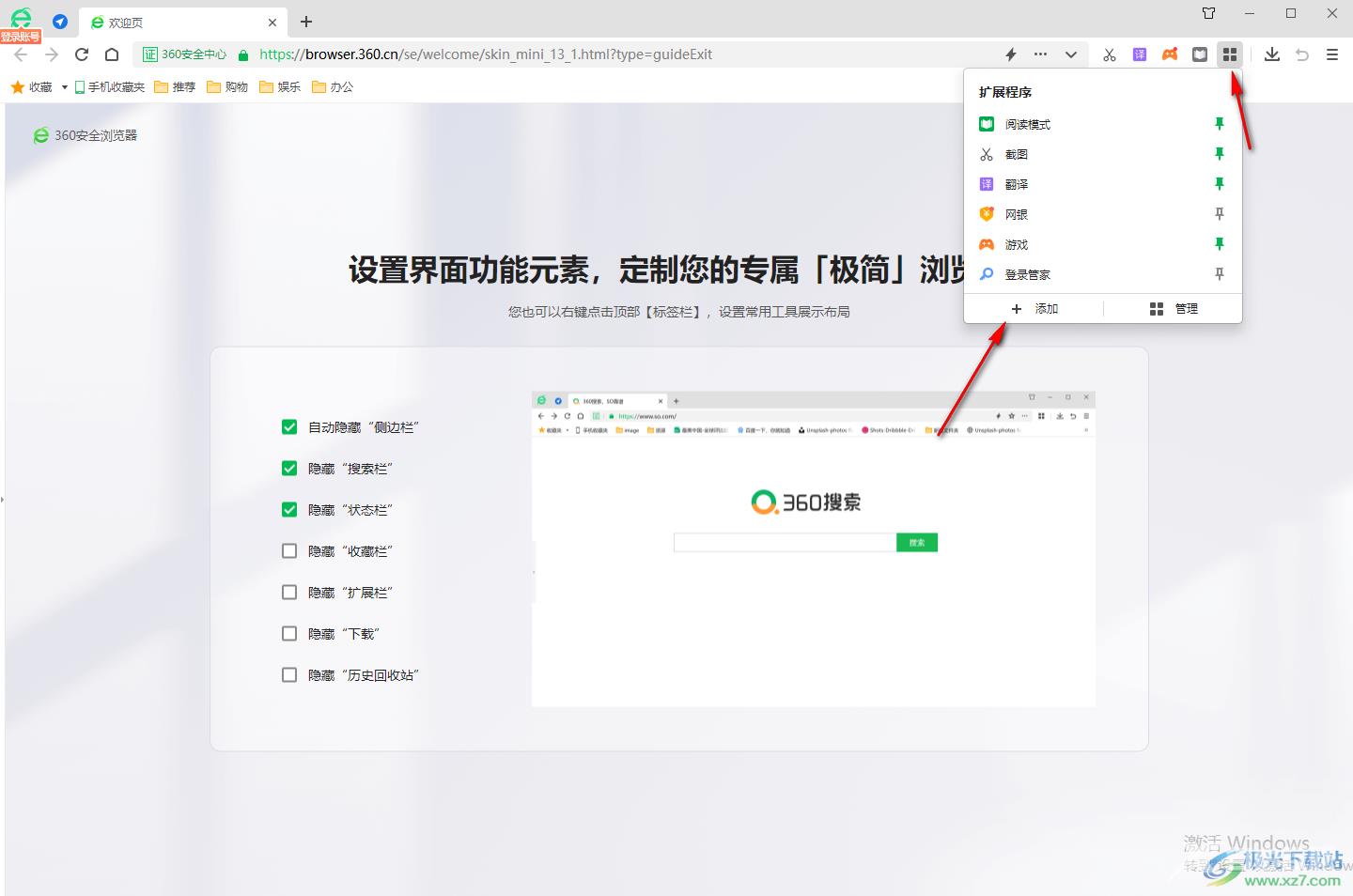
Task: Click the sidebar expand handle at left edge
Action: pyautogui.click(x=2, y=499)
